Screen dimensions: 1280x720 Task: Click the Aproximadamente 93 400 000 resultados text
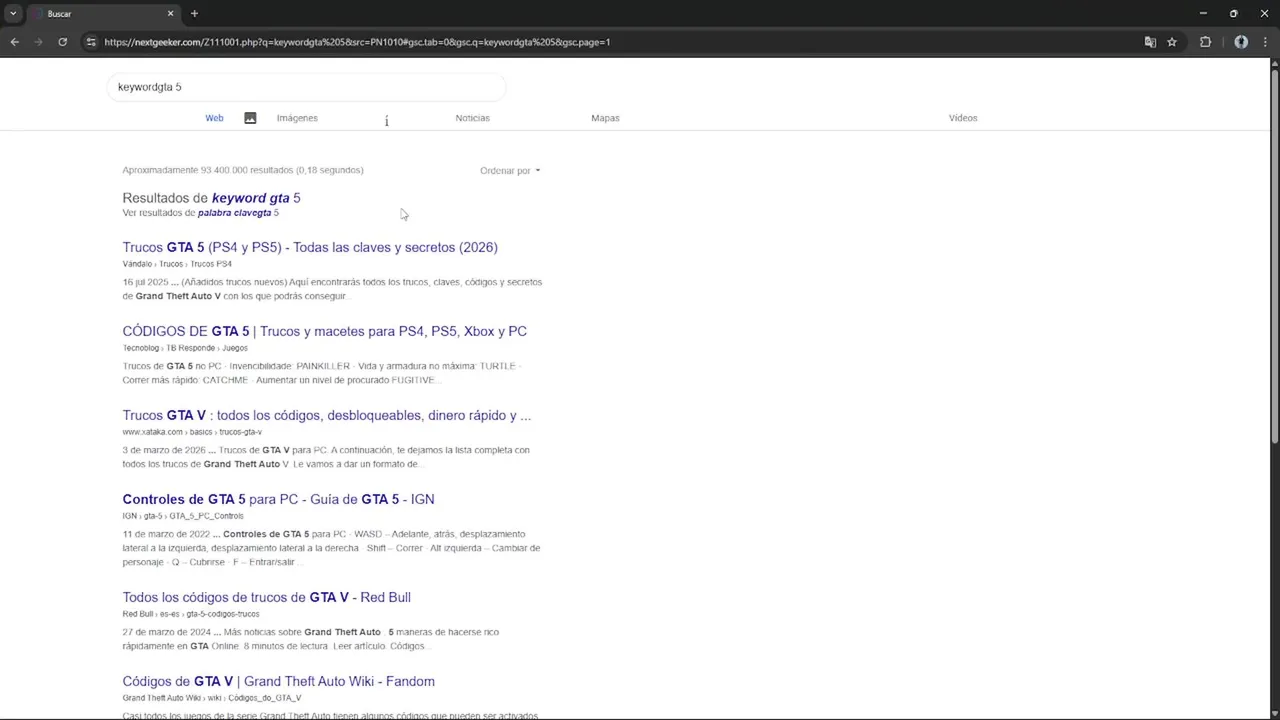pos(243,170)
